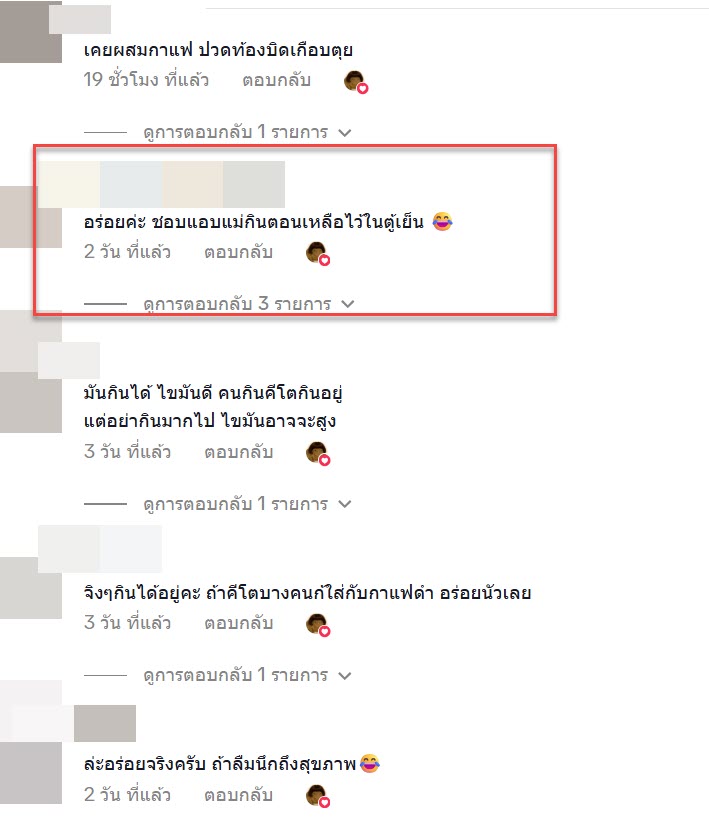Click creator-liked avatar on กาแฟดำ comment

(x=318, y=624)
